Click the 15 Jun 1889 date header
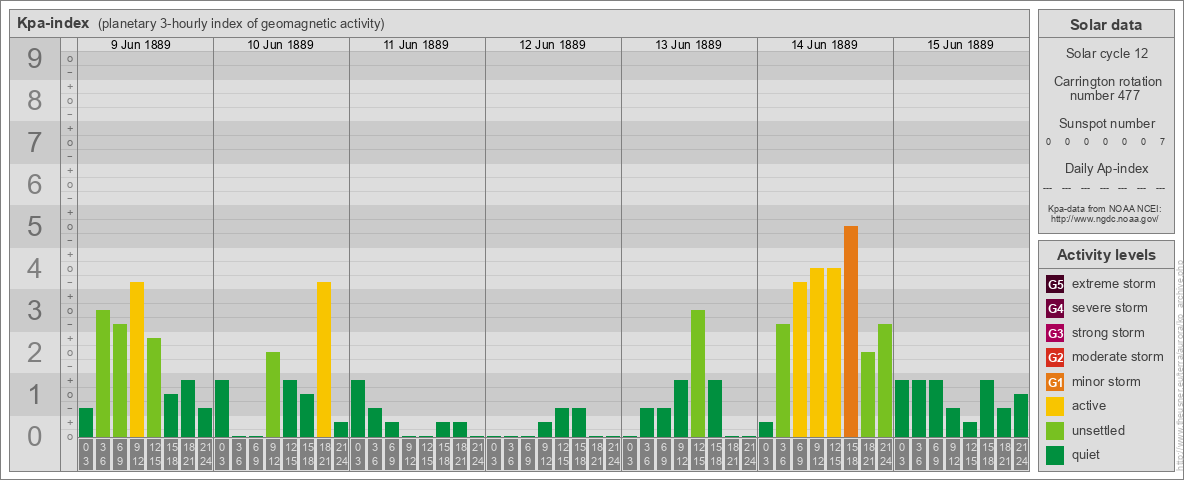The width and height of the screenshot is (1184, 480). coord(961,45)
